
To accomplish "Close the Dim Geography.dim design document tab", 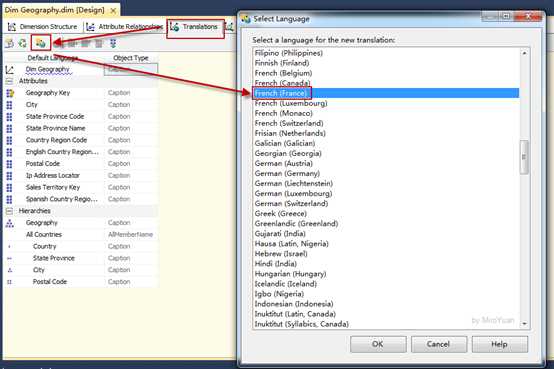I will tap(113, 11).
